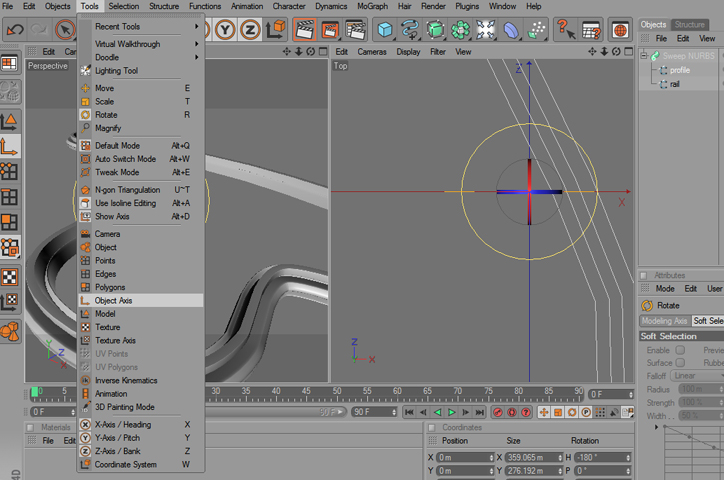Select the live selection cursor tool
This screenshot has width=724, height=480.
(x=66, y=30)
